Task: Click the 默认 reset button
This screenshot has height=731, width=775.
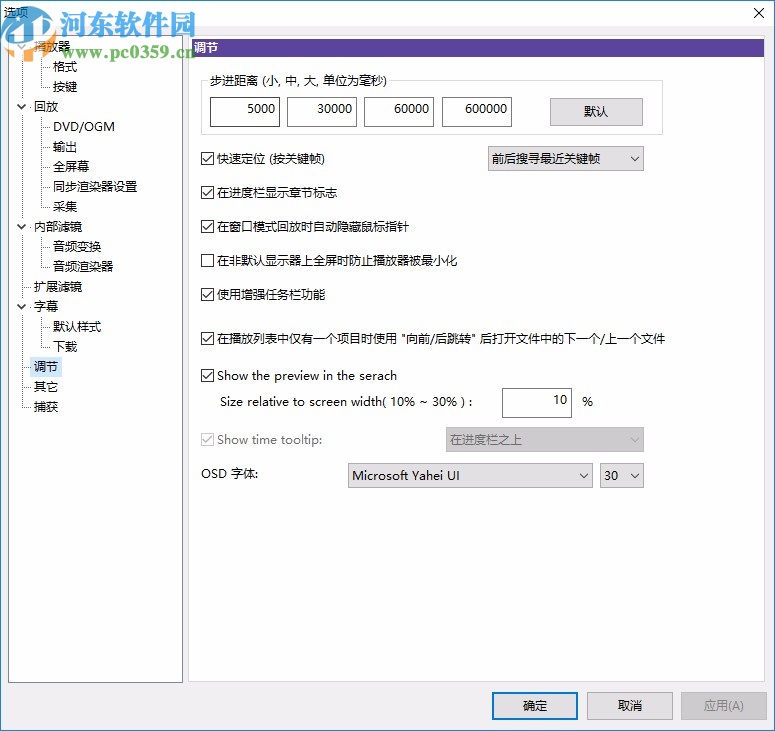Action: point(596,112)
